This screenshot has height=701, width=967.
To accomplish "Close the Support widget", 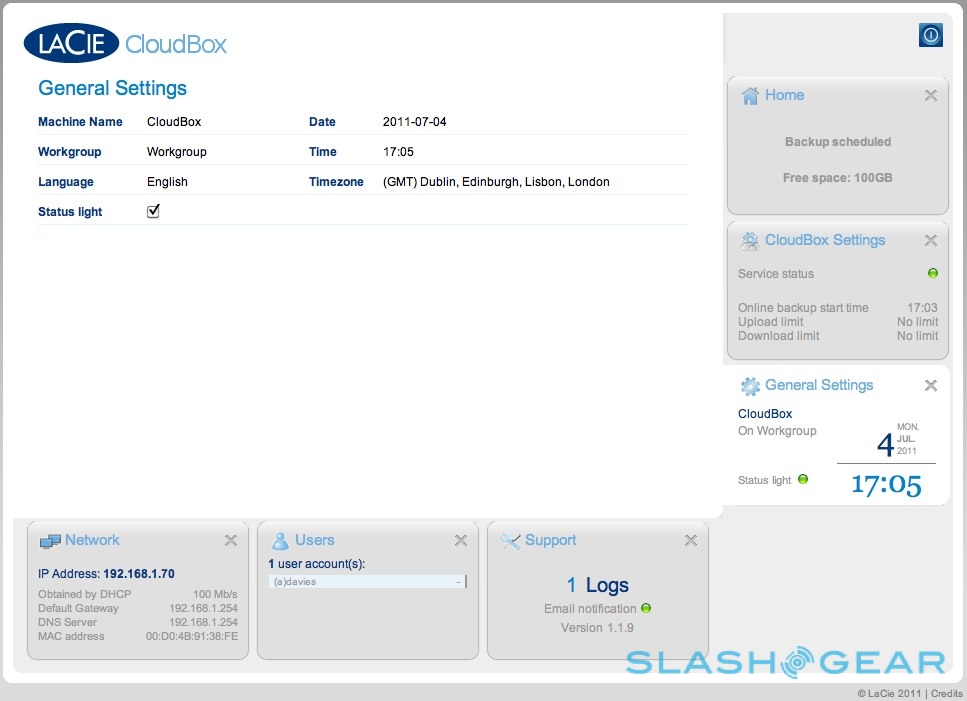I will (691, 541).
